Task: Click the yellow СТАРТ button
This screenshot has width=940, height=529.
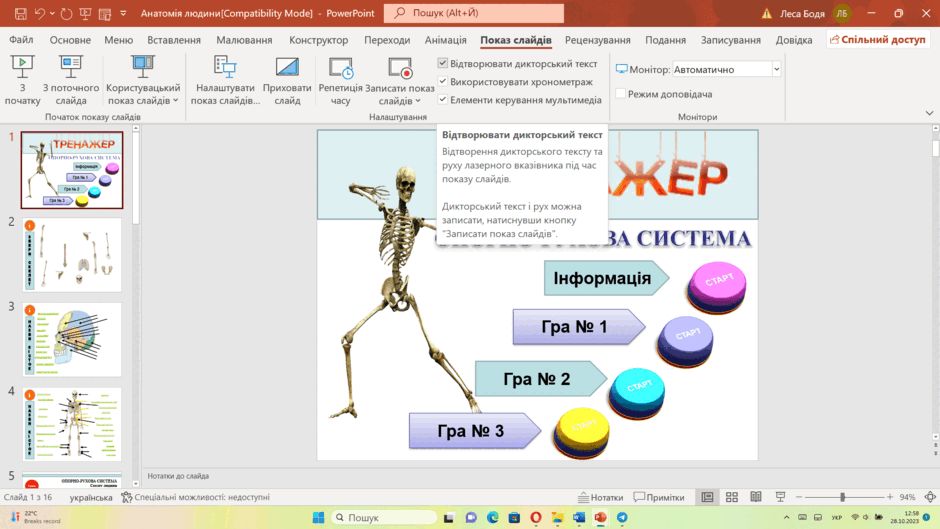Action: [x=582, y=432]
